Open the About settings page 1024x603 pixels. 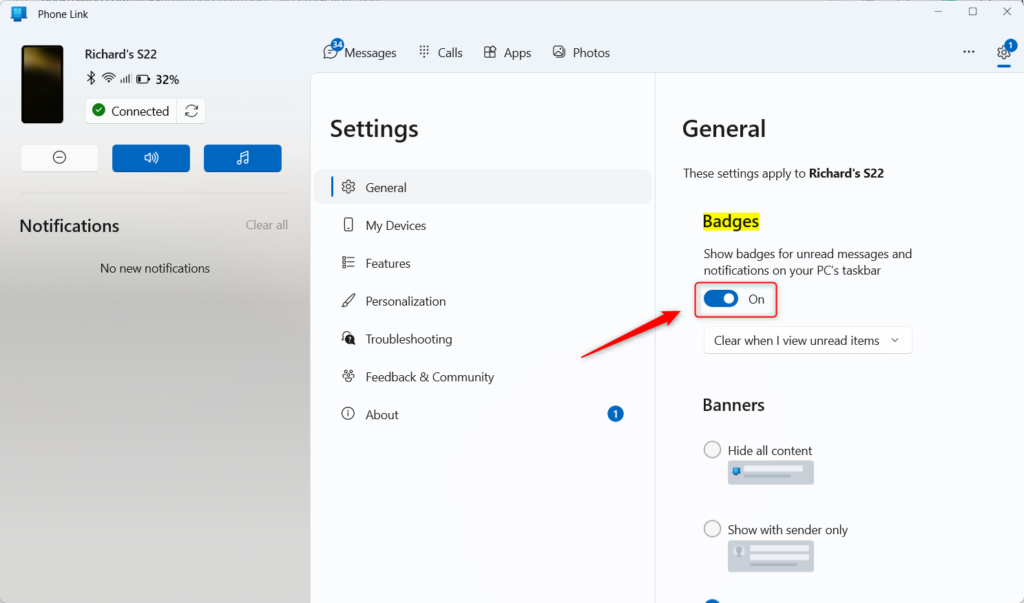[x=483, y=415]
